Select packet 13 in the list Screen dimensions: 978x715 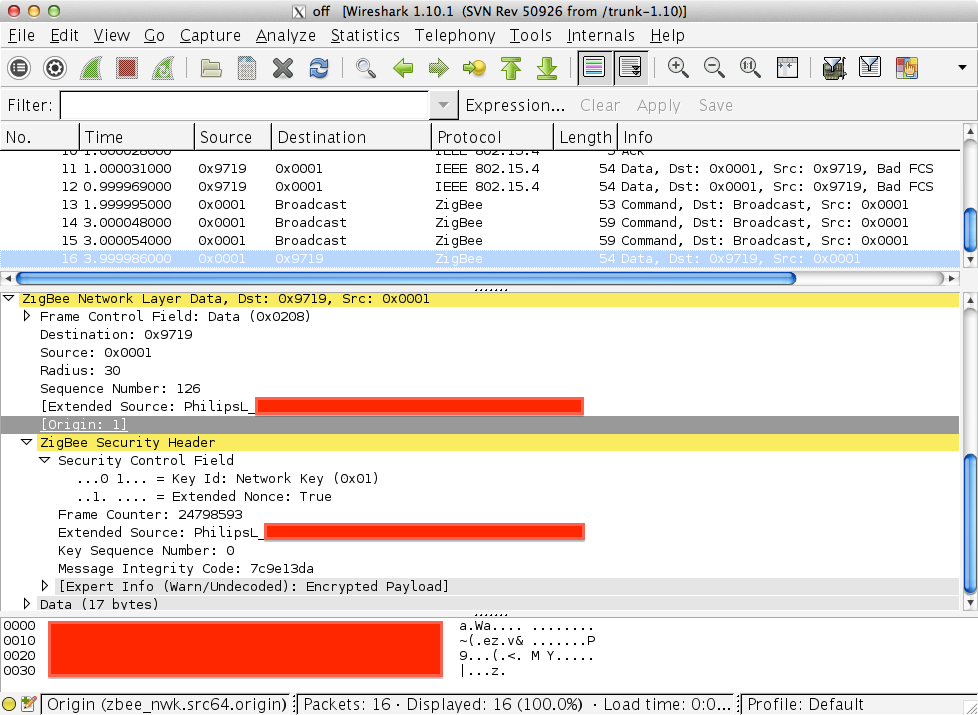[479, 205]
